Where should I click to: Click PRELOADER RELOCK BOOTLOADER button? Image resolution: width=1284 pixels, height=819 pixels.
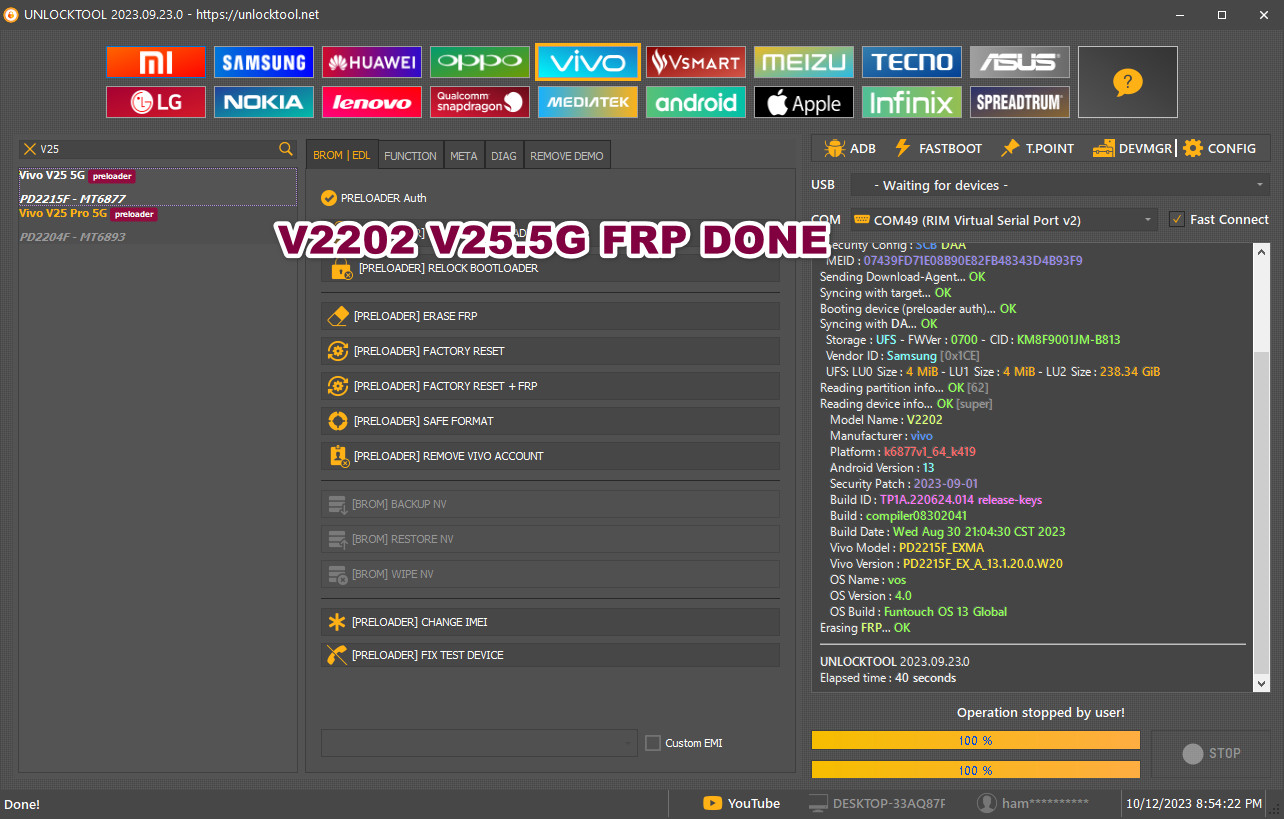550,268
